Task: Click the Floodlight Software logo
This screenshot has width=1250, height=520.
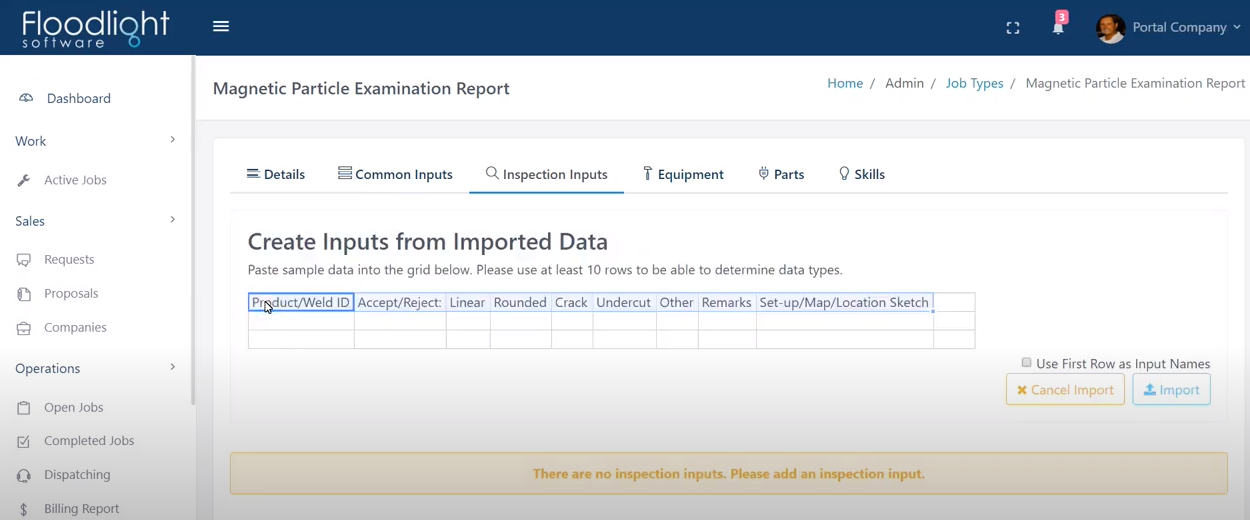Action: pos(96,28)
